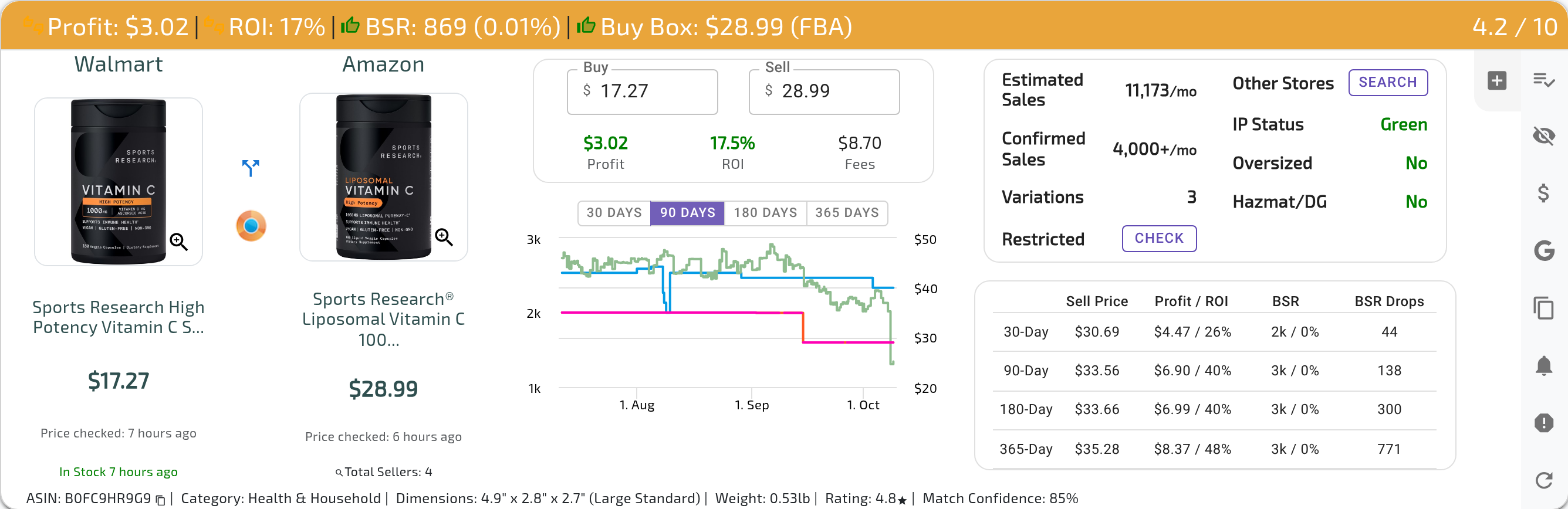Open Sports Research High Potency title link
The height and width of the screenshot is (509, 1568).
coord(119,317)
